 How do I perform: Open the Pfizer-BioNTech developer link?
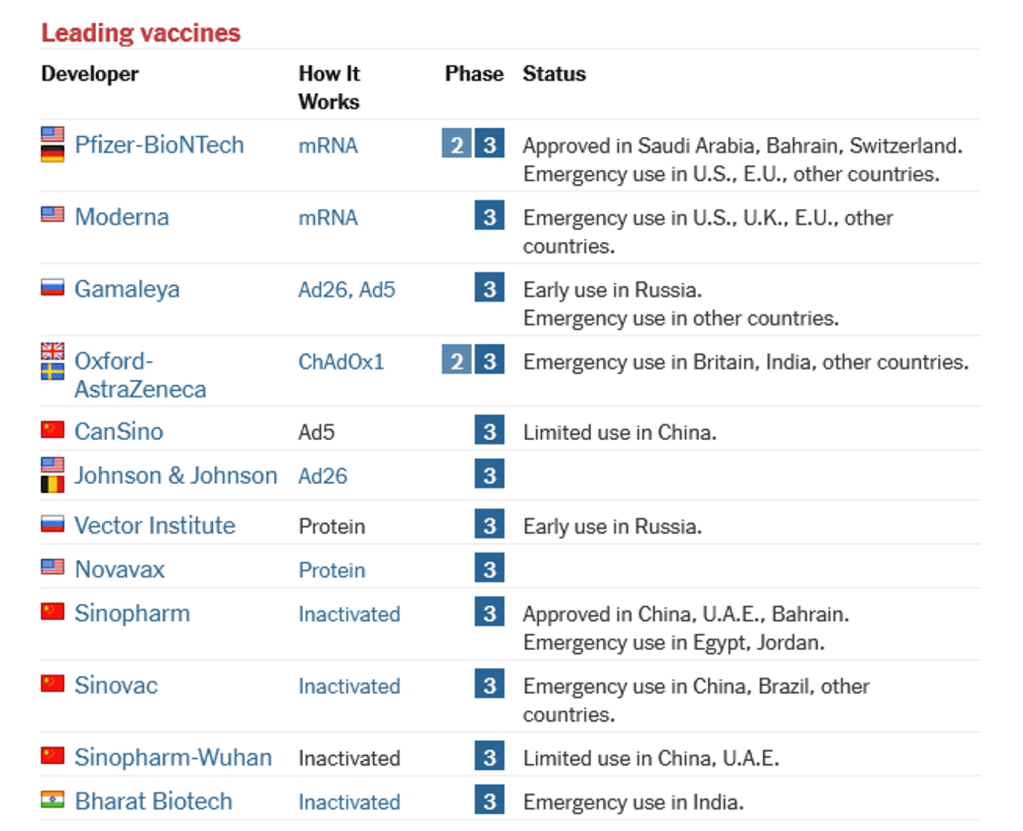pos(159,145)
